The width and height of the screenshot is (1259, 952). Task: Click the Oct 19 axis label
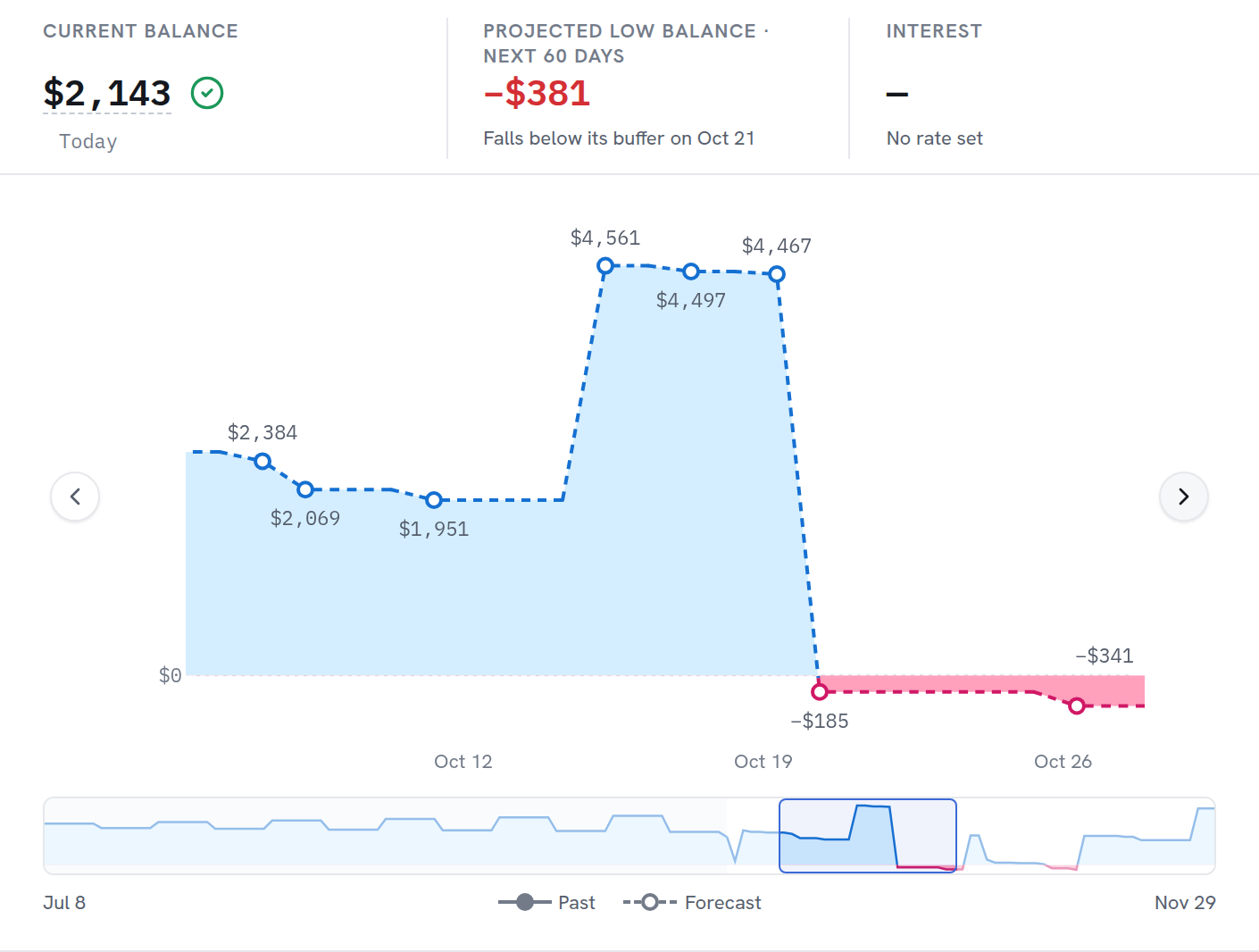[763, 762]
